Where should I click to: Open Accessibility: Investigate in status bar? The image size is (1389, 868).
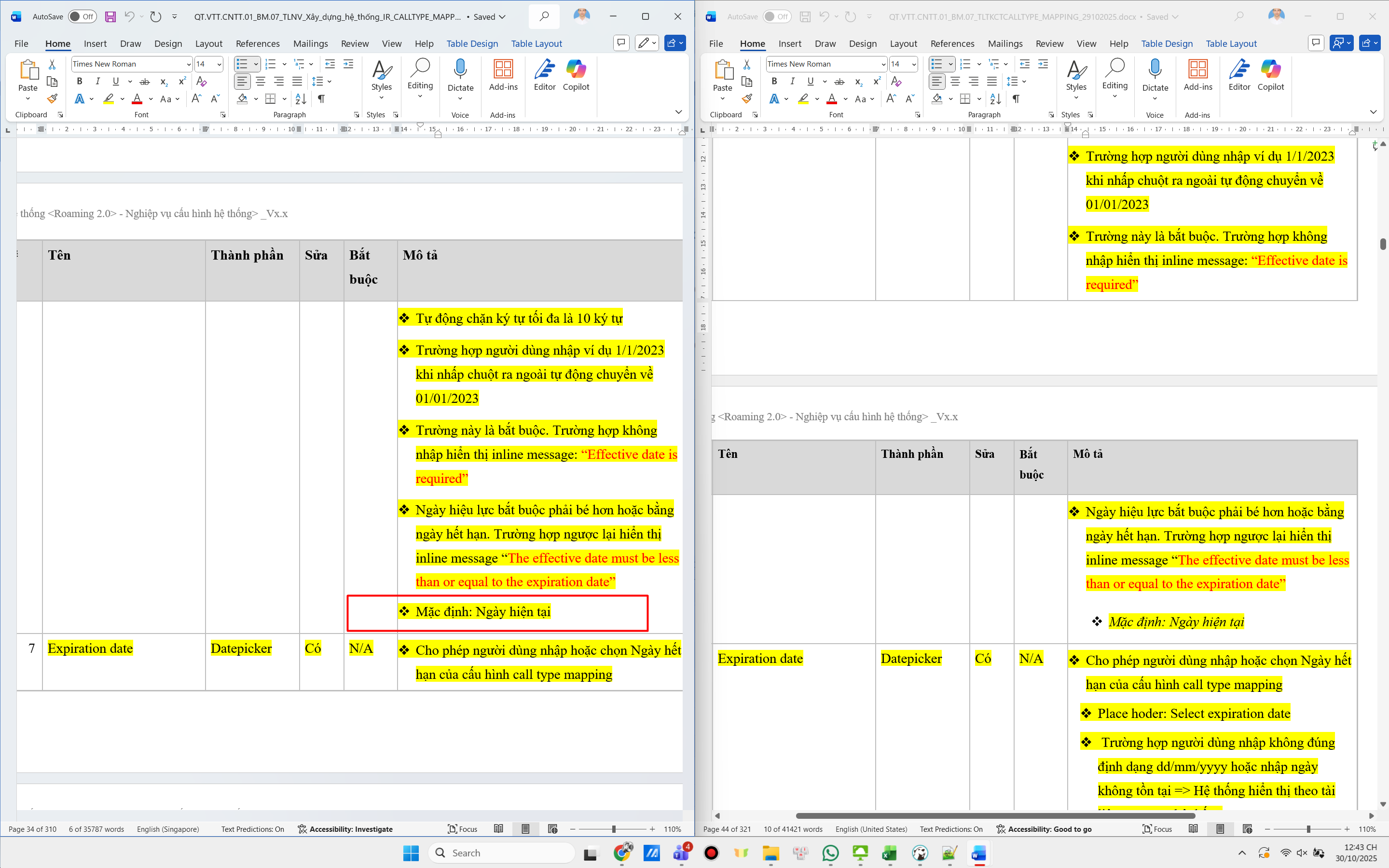tap(345, 829)
